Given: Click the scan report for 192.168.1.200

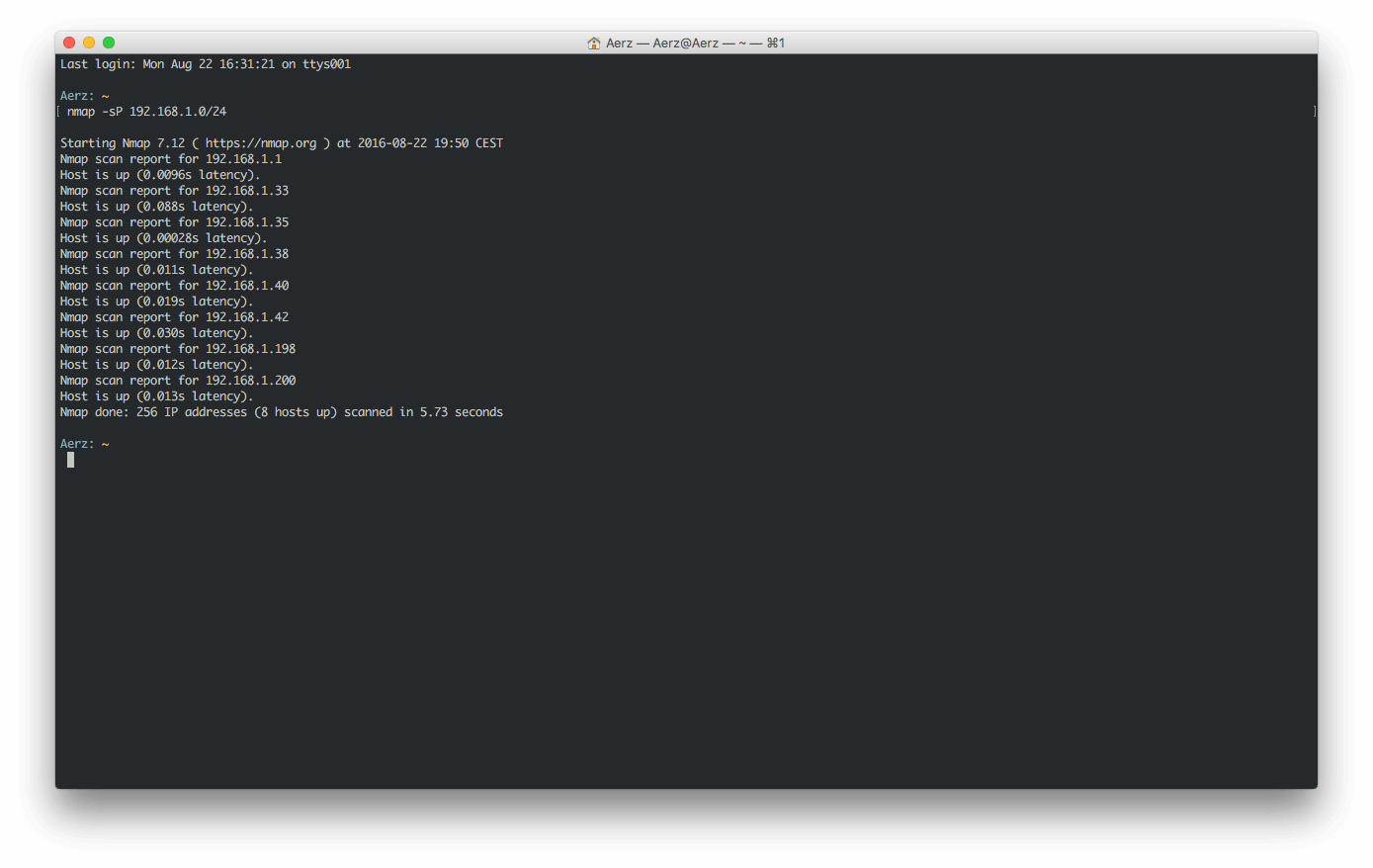Looking at the screenshot, I should point(178,381).
